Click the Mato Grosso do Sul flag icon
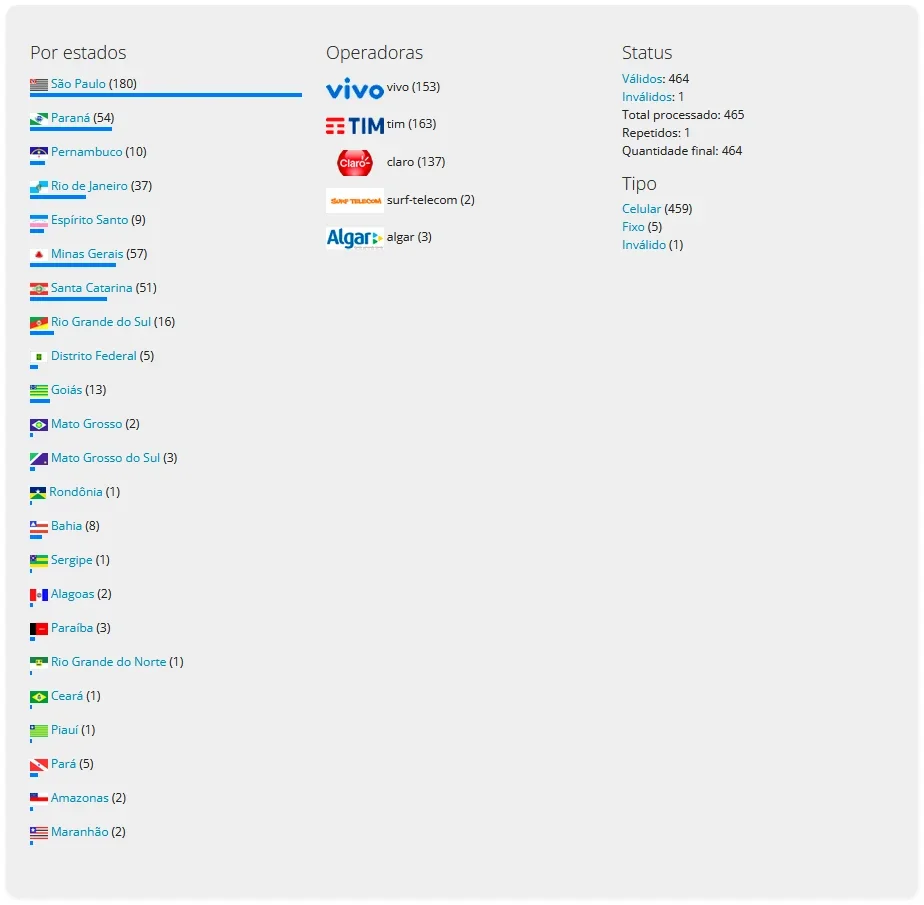Viewport: 924px width, 905px height. point(39,459)
